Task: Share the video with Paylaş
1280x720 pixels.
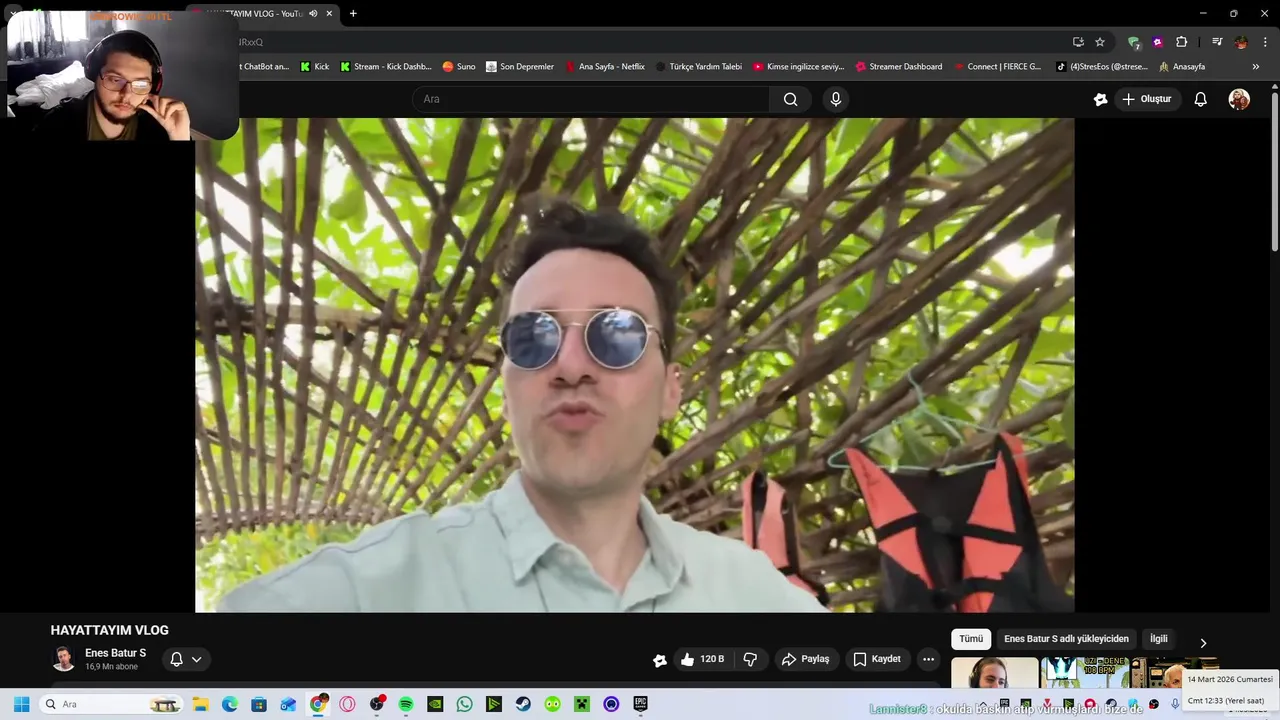Action: (806, 659)
